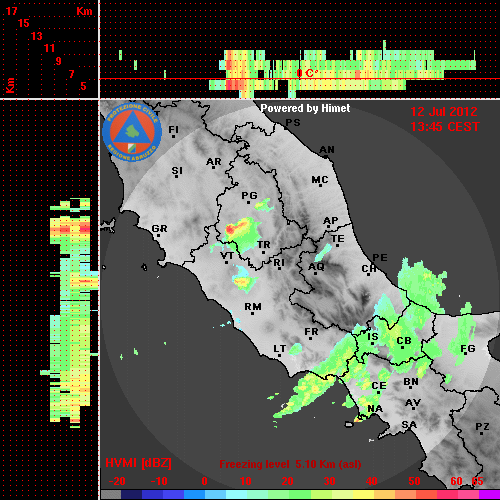The image size is (500, 500).
Task: Click the Freezing level 5.10 Km text
Action: 290,464
